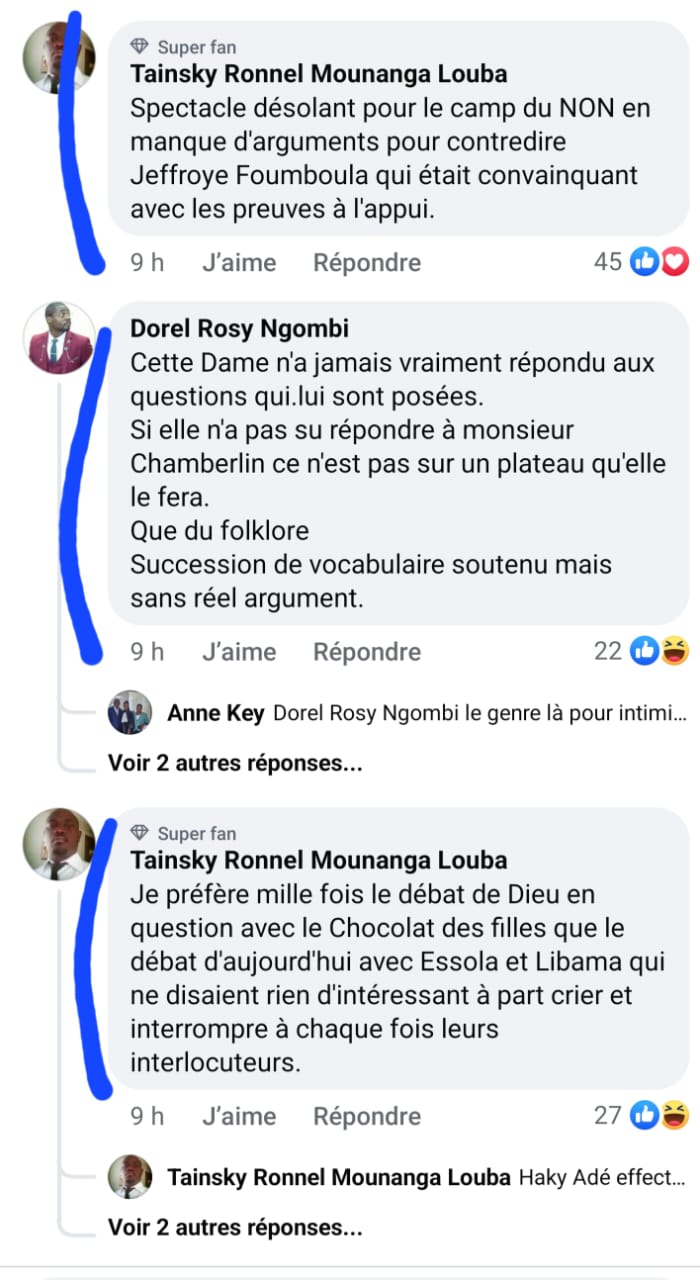
Task: Reply to the first comment via Répondre
Action: [x=367, y=263]
